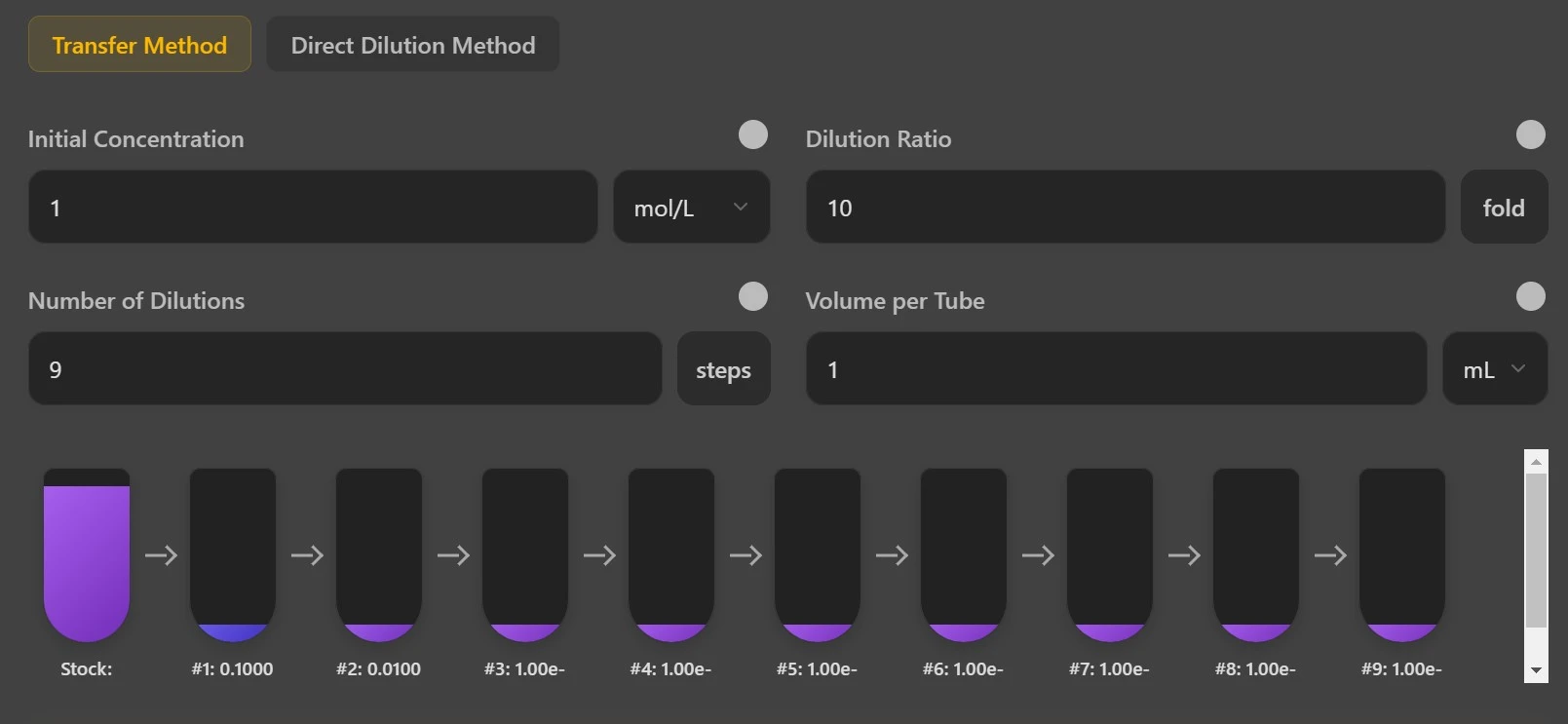Click tube #1 labeled 0.1000
This screenshot has height=724, width=1568.
pyautogui.click(x=232, y=555)
